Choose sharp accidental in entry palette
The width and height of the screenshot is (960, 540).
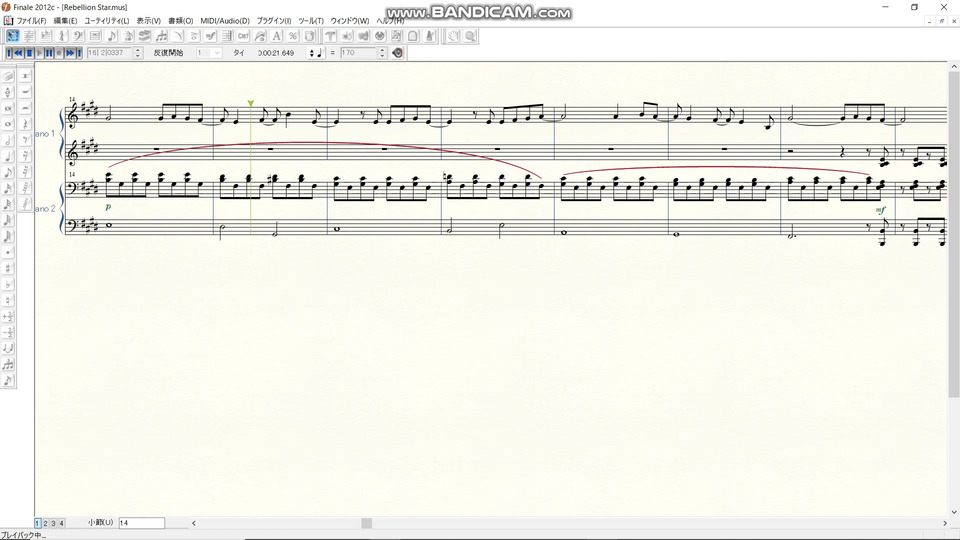click(8, 268)
